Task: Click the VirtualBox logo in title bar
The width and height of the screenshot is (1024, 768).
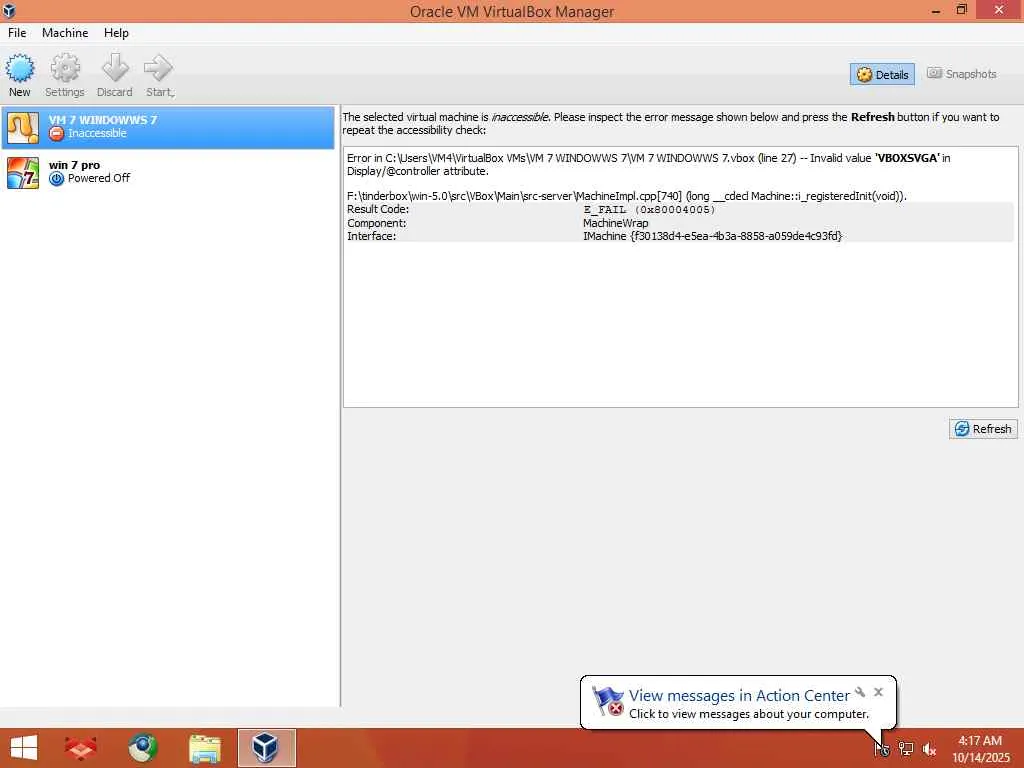Action: (9, 10)
